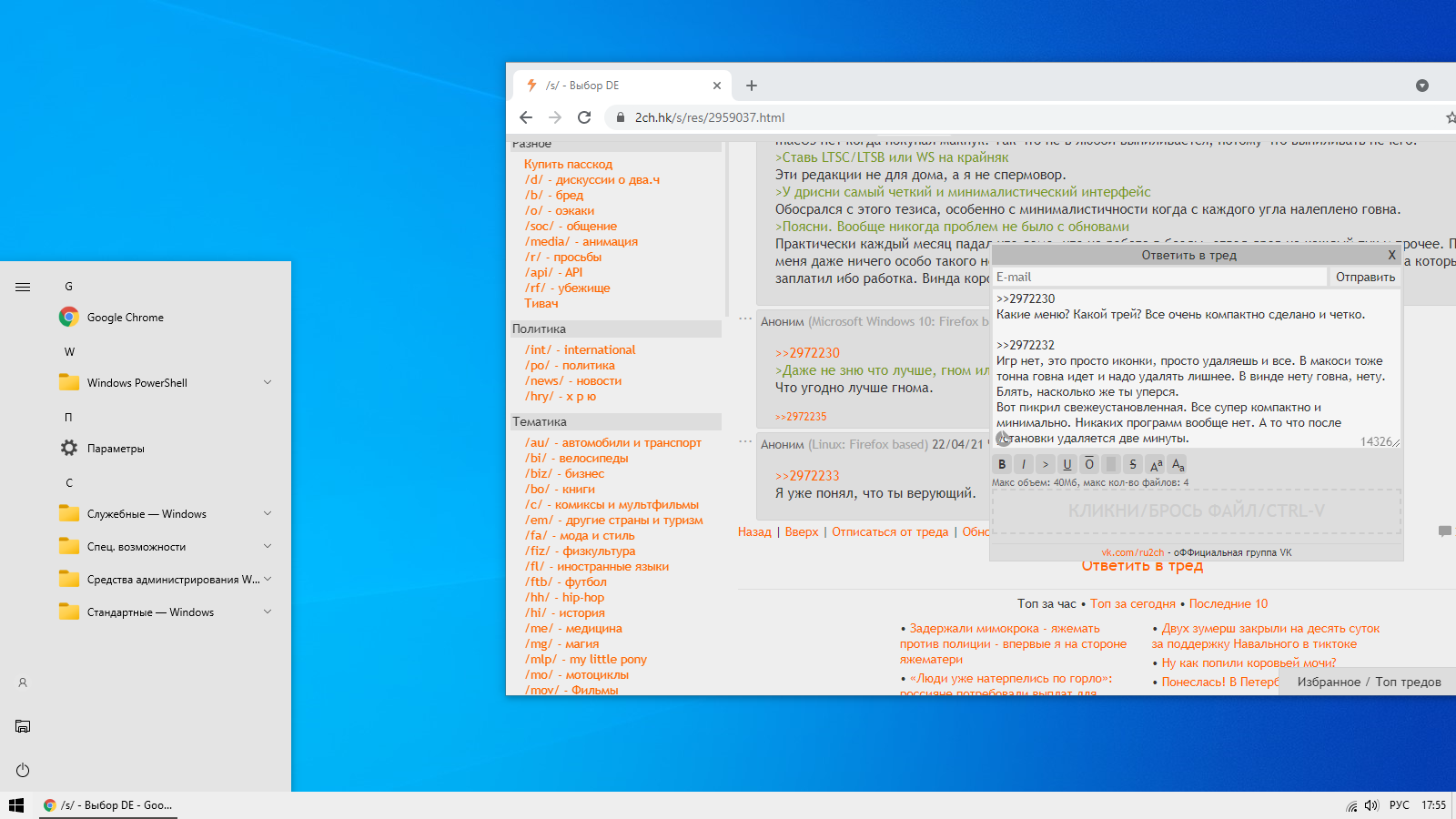Open the Купить пасскод link

[568, 164]
